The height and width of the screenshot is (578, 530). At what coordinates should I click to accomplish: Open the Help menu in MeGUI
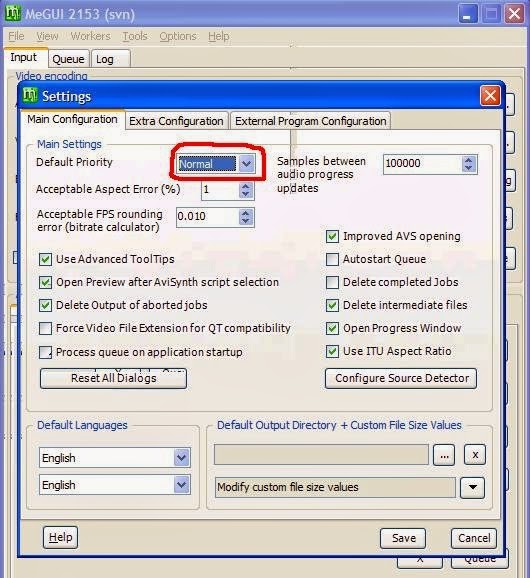tap(219, 36)
